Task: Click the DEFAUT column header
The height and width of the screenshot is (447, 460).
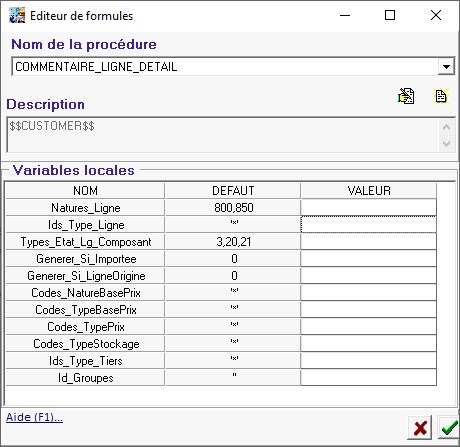Action: point(233,191)
